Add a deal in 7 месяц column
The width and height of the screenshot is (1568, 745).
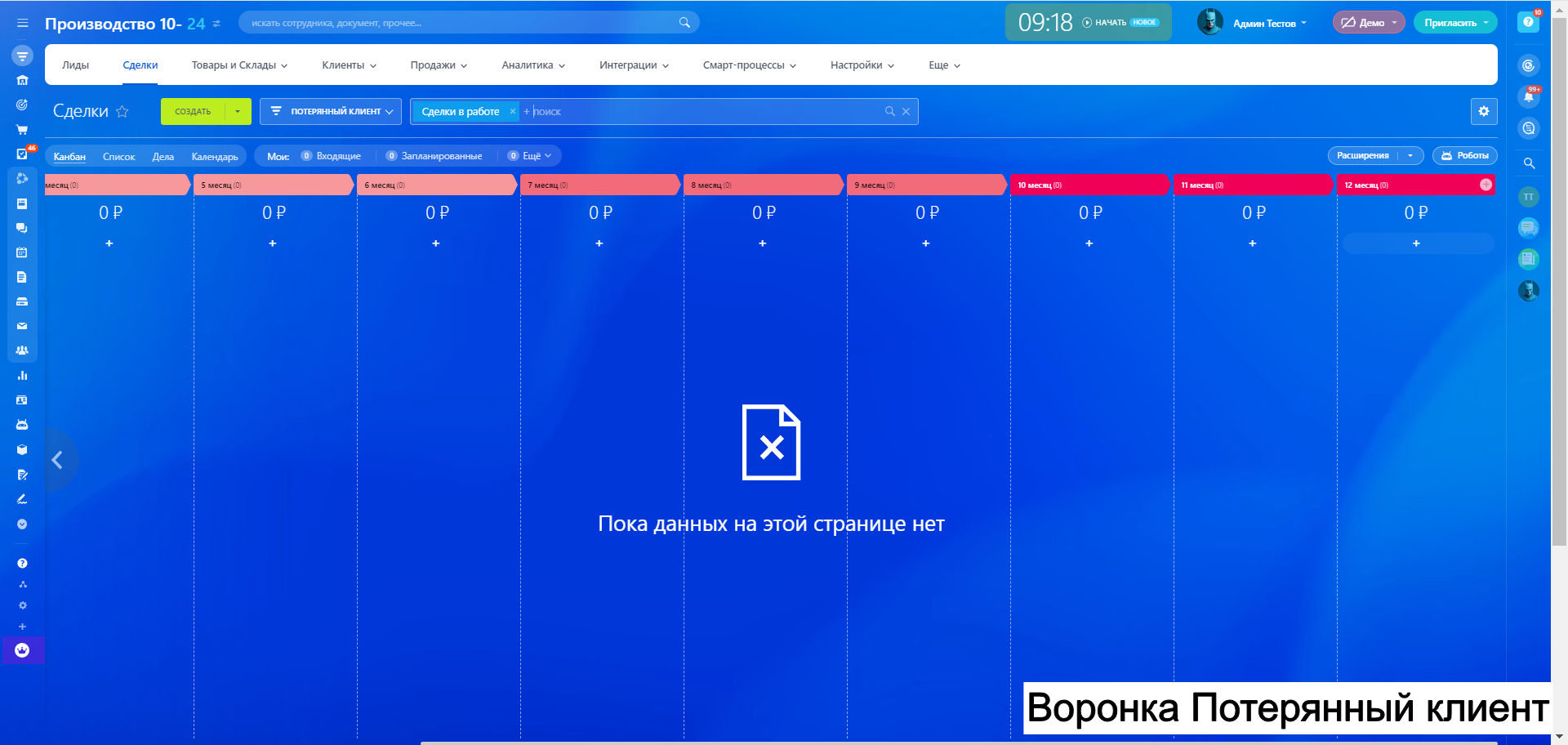click(x=599, y=243)
